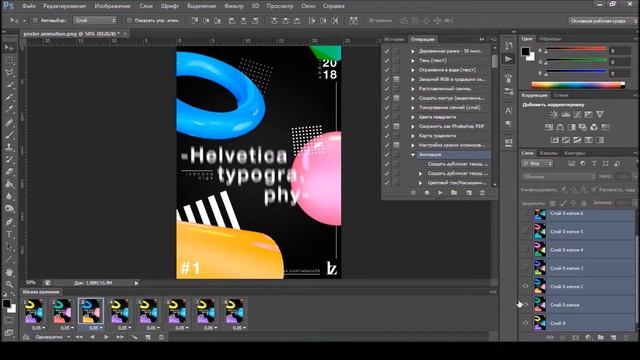Select the Lasso tool
The height and width of the screenshot is (360, 640).
tap(9, 73)
